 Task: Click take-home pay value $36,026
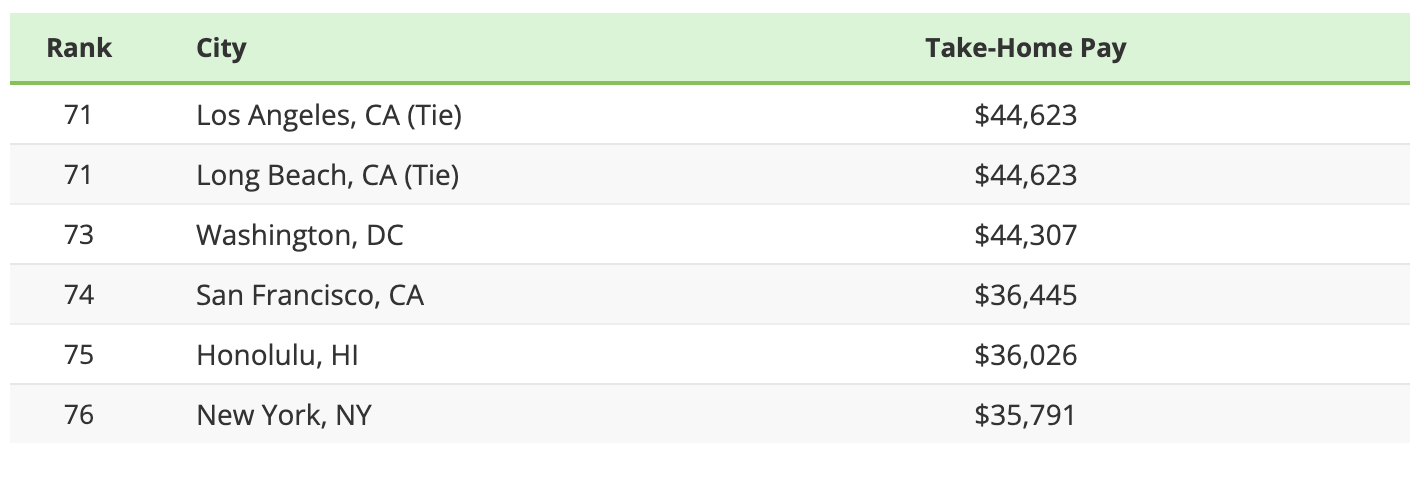click(1025, 355)
